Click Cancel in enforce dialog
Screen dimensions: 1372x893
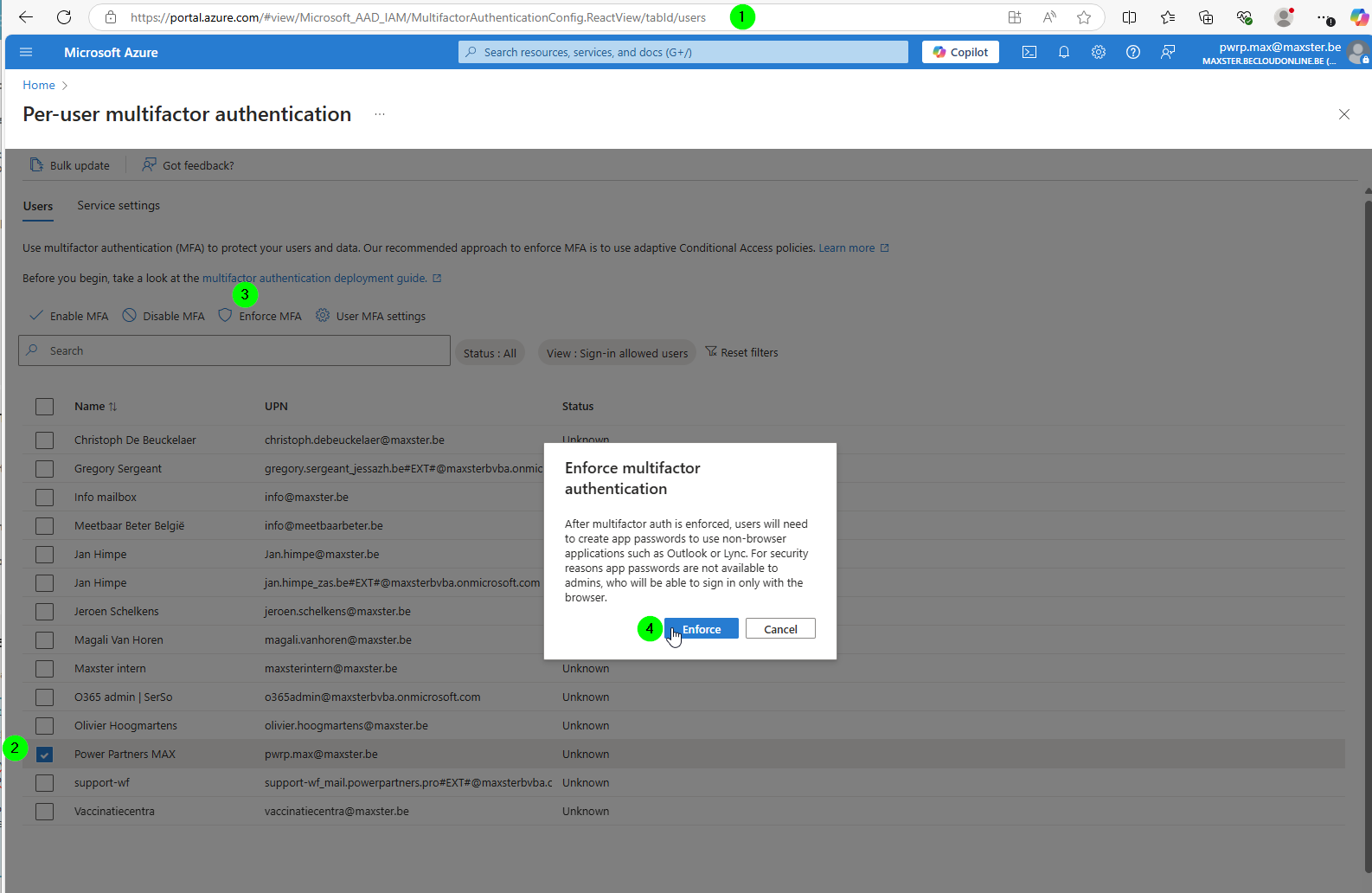point(780,629)
